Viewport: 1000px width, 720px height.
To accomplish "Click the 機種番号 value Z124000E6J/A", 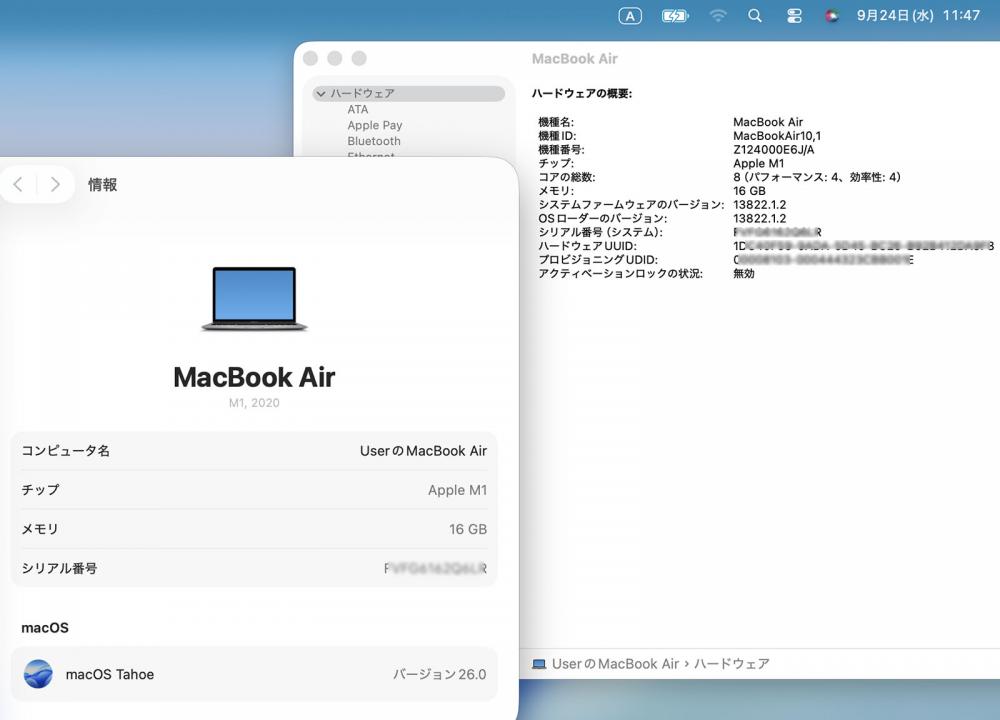I will pyautogui.click(x=774, y=150).
